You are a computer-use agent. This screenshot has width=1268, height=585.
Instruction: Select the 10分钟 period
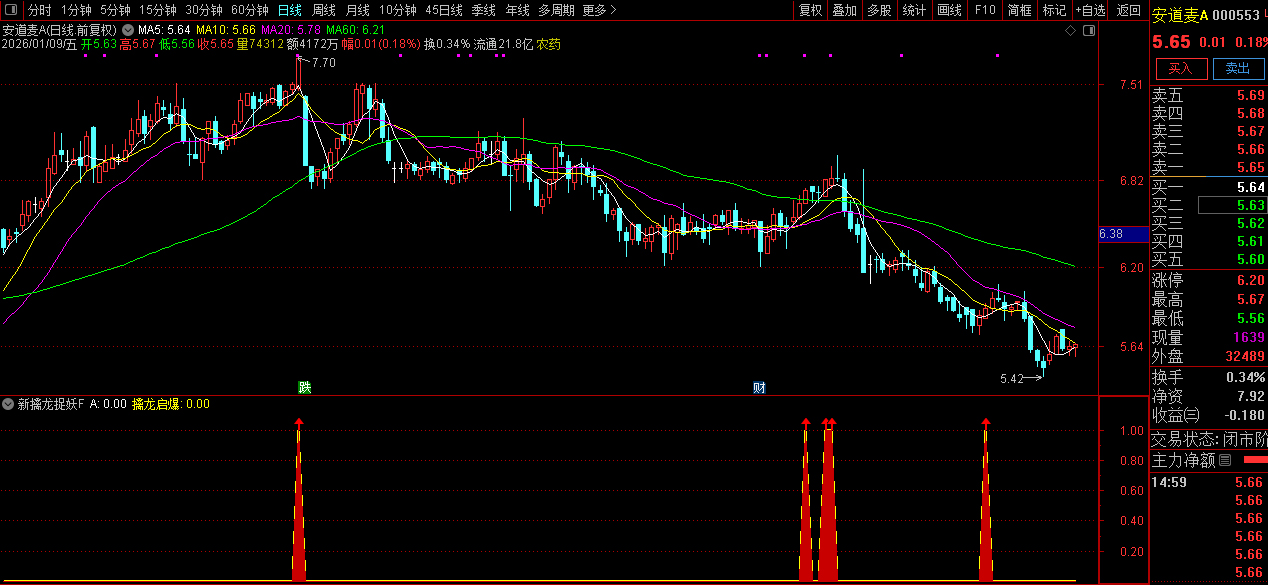[398, 10]
